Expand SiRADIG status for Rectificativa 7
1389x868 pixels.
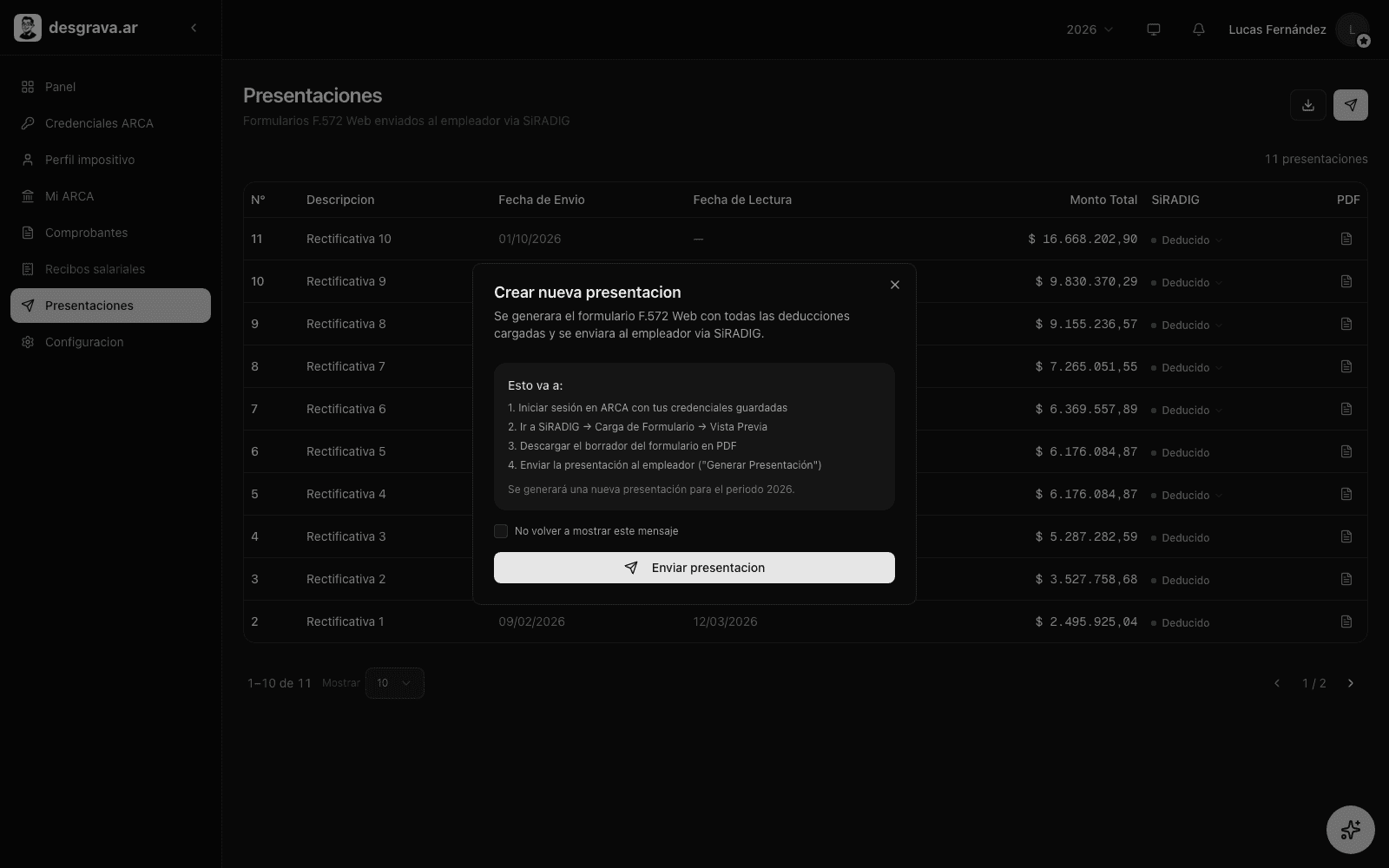1187,368
